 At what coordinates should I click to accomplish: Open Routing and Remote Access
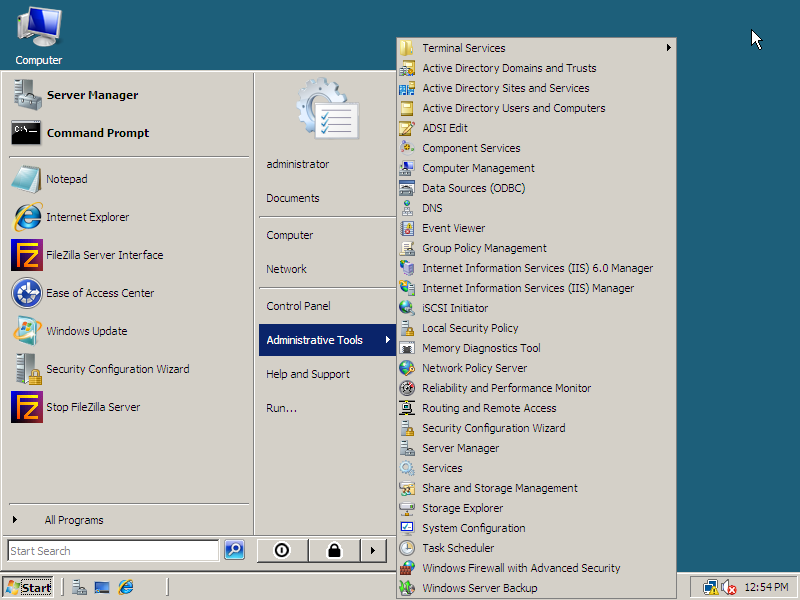(536, 408)
